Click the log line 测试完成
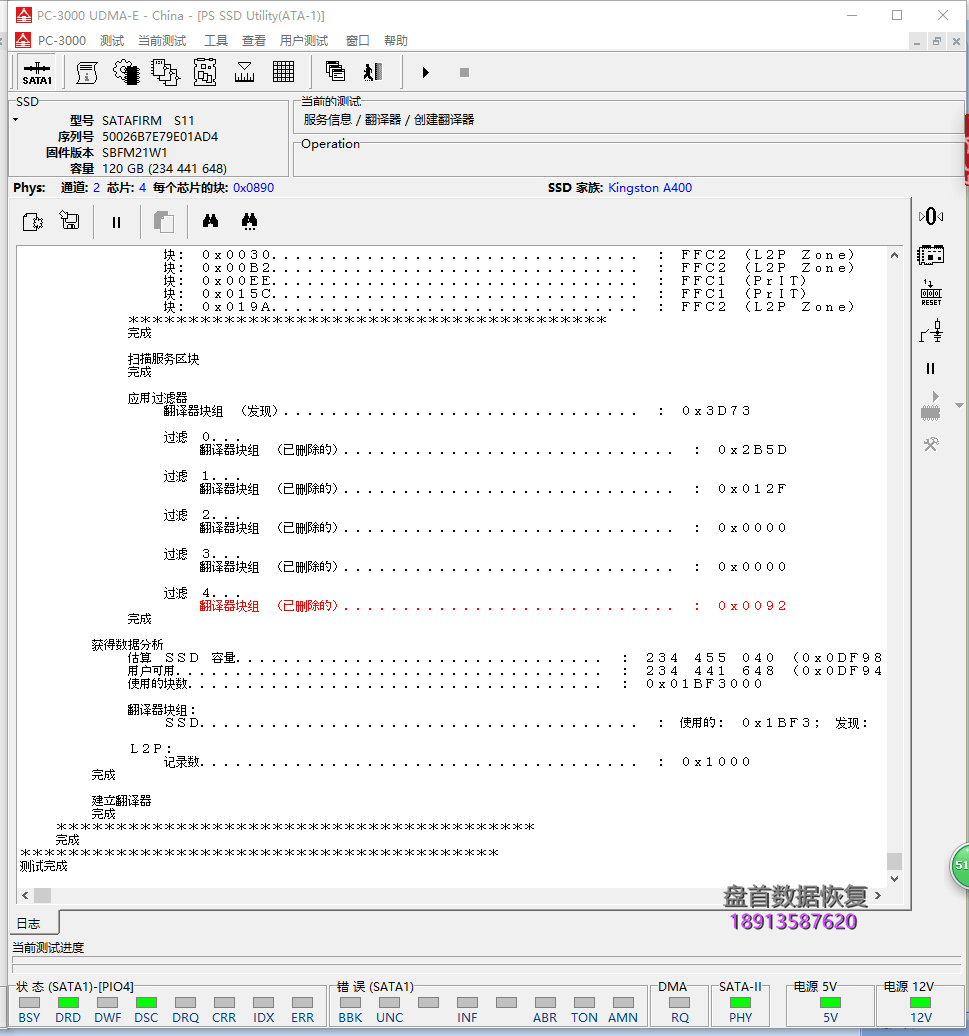 coord(44,866)
